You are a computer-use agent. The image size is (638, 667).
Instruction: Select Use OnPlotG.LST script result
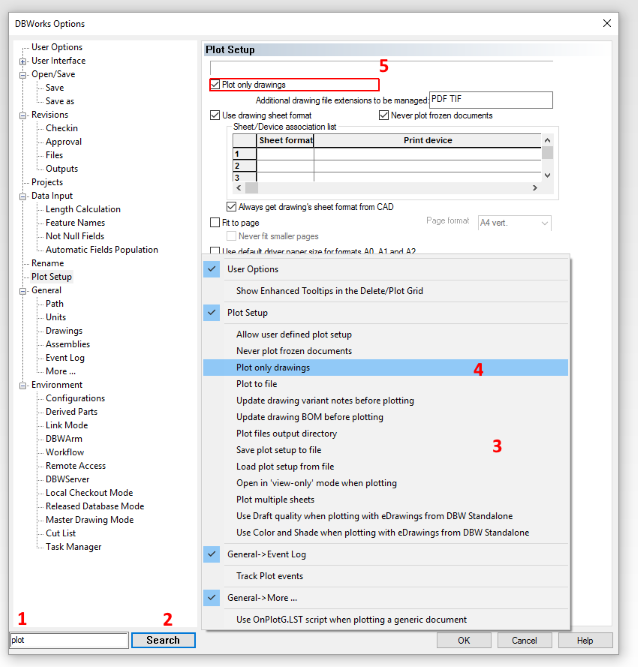(385, 620)
